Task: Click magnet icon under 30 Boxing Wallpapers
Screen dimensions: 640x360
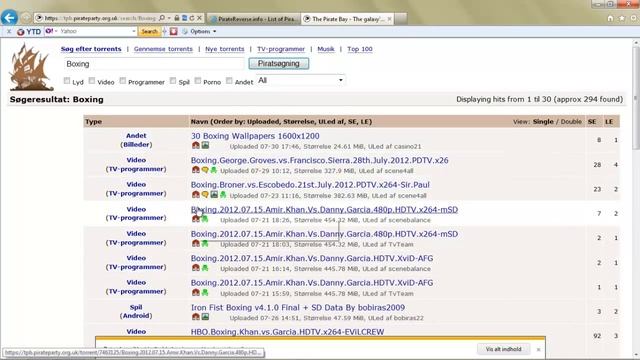Action: pyautogui.click(x=196, y=145)
